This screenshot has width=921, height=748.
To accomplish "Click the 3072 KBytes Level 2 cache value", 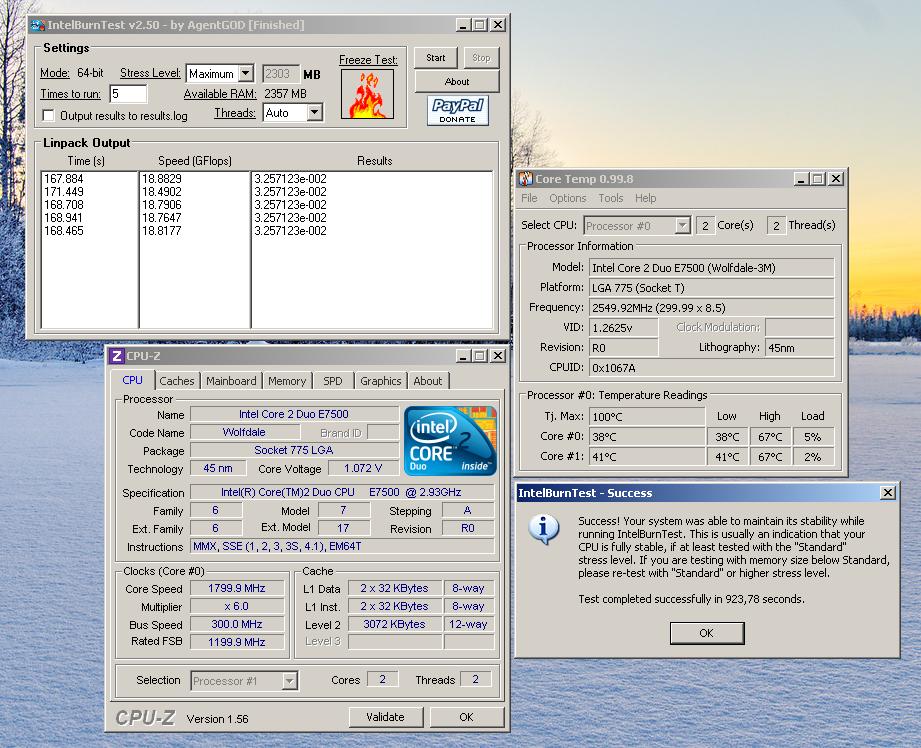I will [394, 624].
